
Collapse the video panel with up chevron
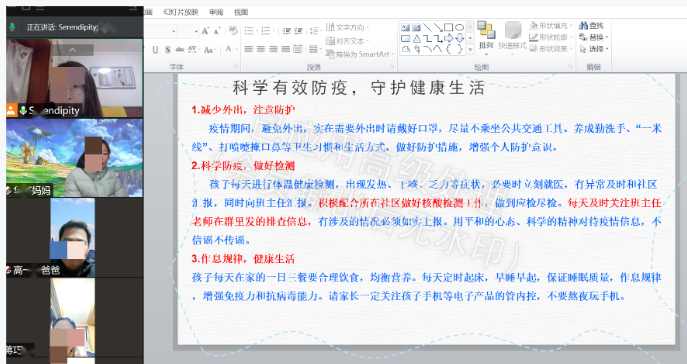73,49
